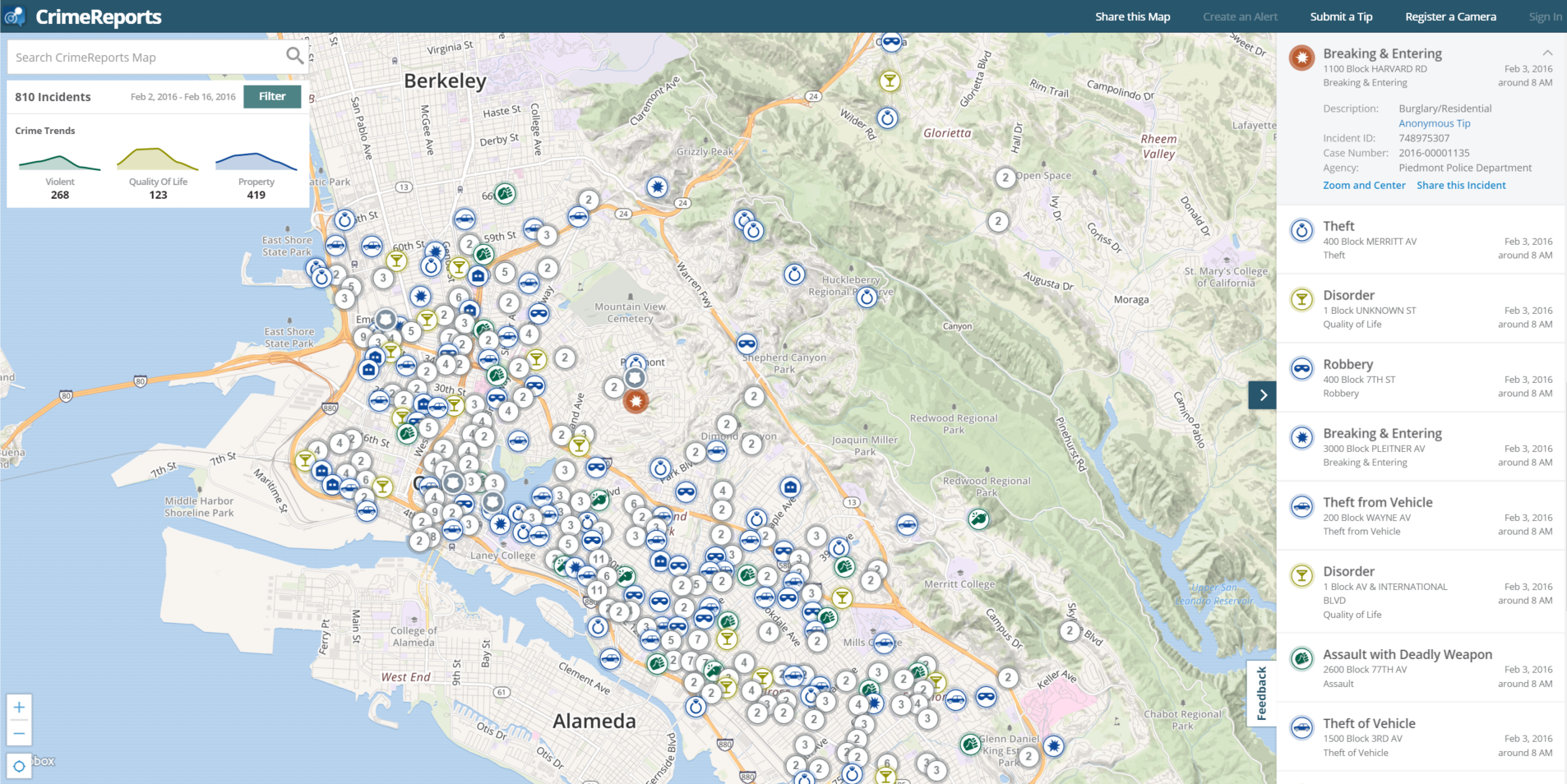The height and width of the screenshot is (784, 1567).
Task: Click the Zoom and Center link
Action: 1364,186
